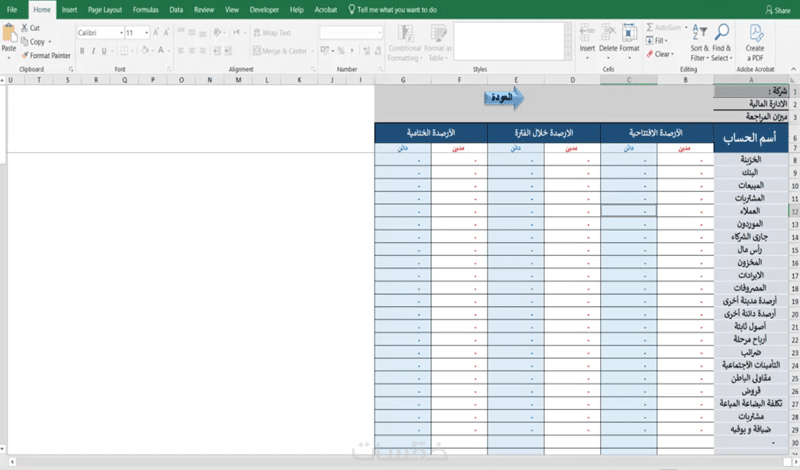Switch to the Insert tab
The height and width of the screenshot is (470, 800).
coord(69,10)
